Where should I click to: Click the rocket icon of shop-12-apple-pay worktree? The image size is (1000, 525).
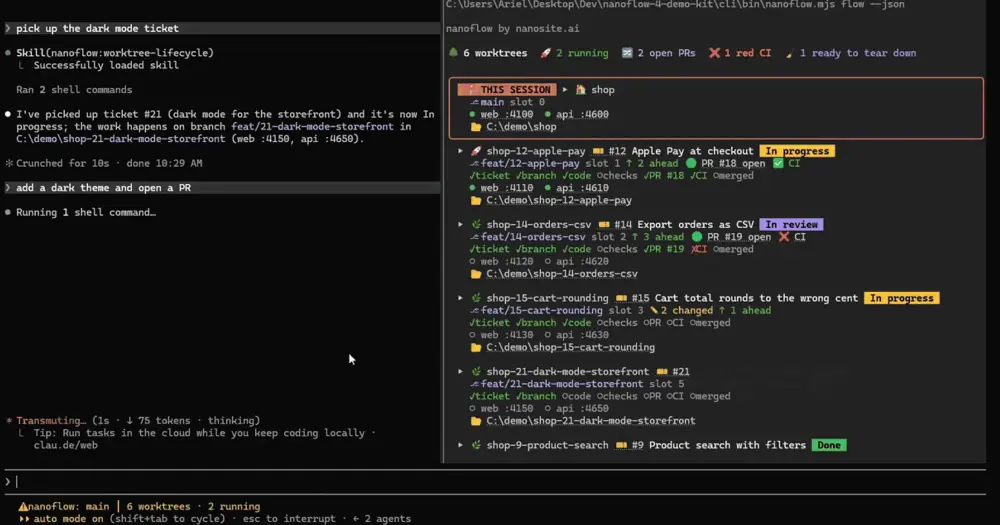pos(476,151)
